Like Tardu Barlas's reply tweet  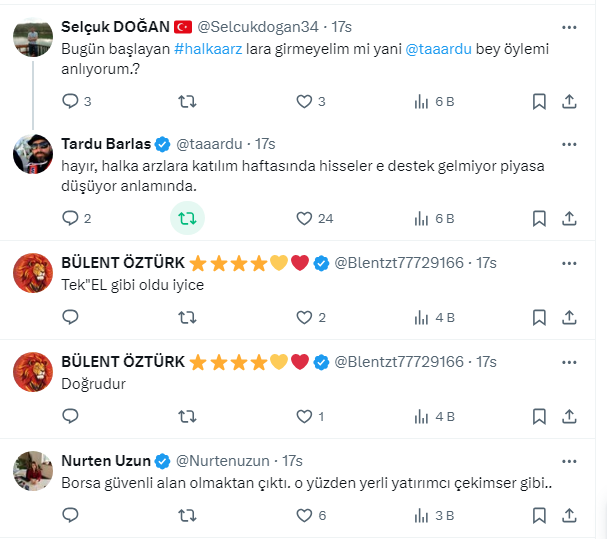[x=305, y=218]
